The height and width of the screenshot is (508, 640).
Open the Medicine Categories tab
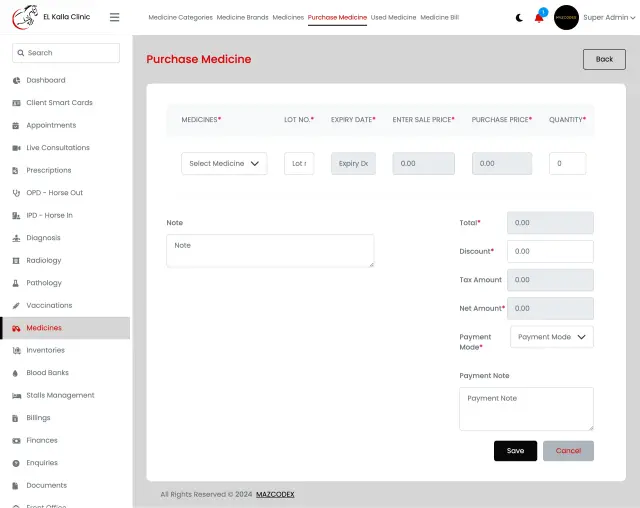click(x=180, y=18)
